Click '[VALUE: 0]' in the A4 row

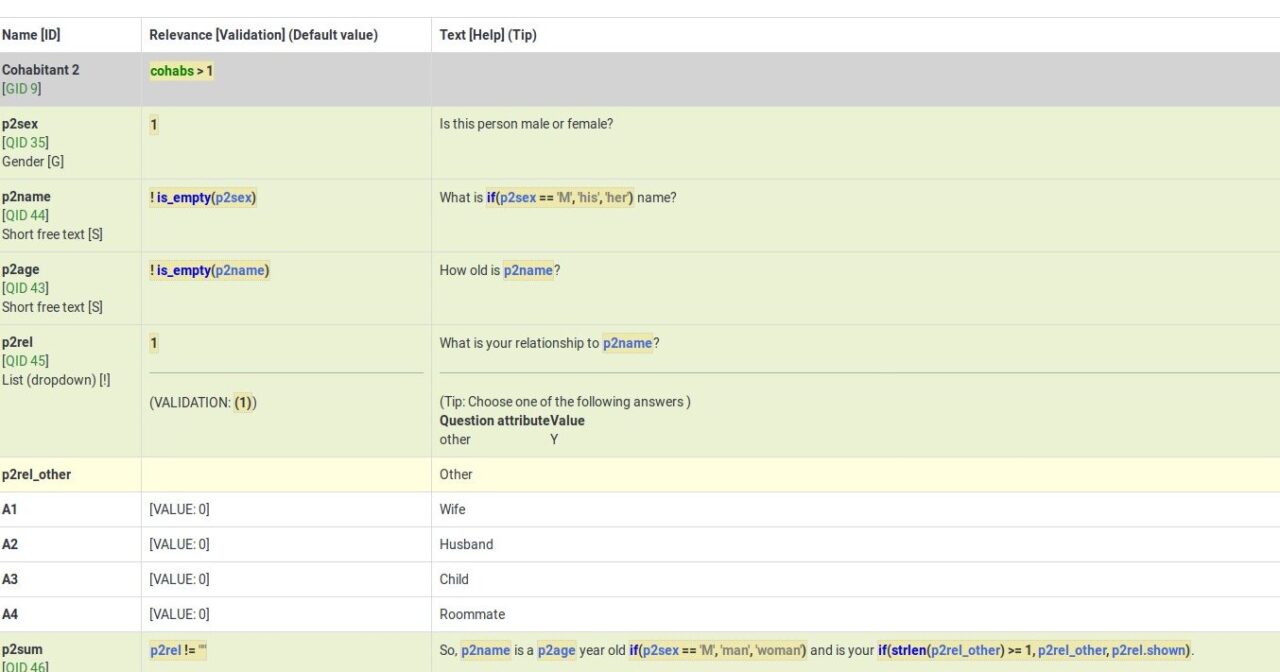(x=180, y=615)
